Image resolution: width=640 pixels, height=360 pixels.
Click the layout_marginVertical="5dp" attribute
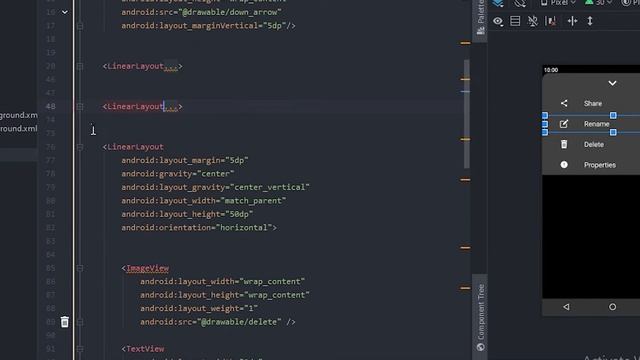[x=204, y=26]
